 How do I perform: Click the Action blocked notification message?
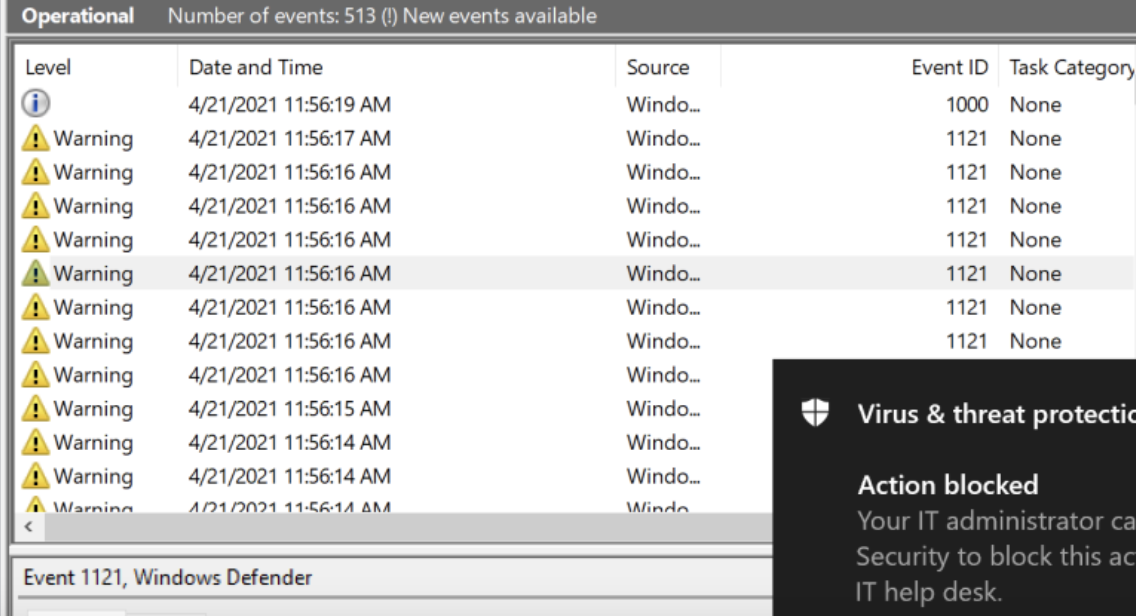coord(947,486)
